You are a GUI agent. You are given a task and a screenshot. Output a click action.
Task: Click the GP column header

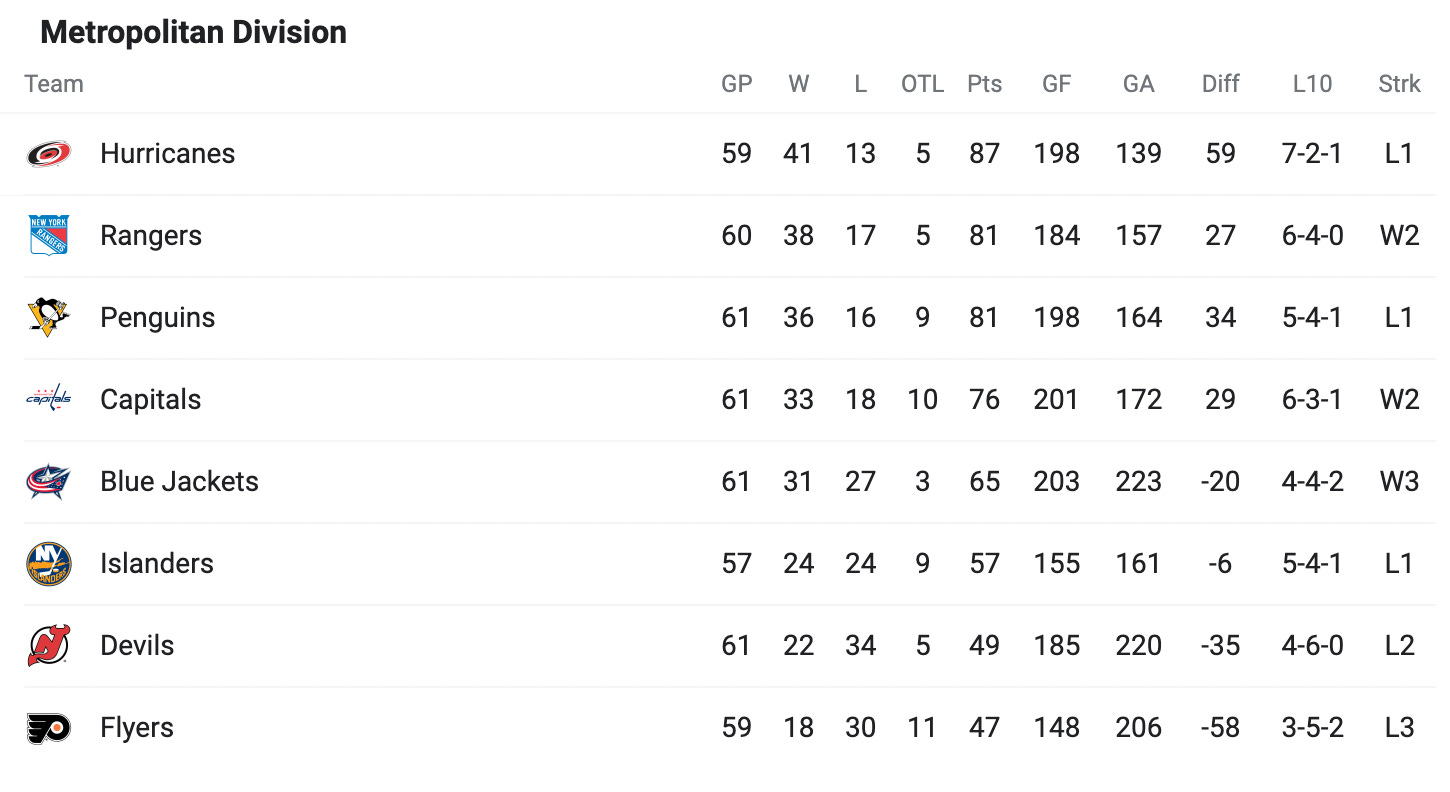click(737, 84)
